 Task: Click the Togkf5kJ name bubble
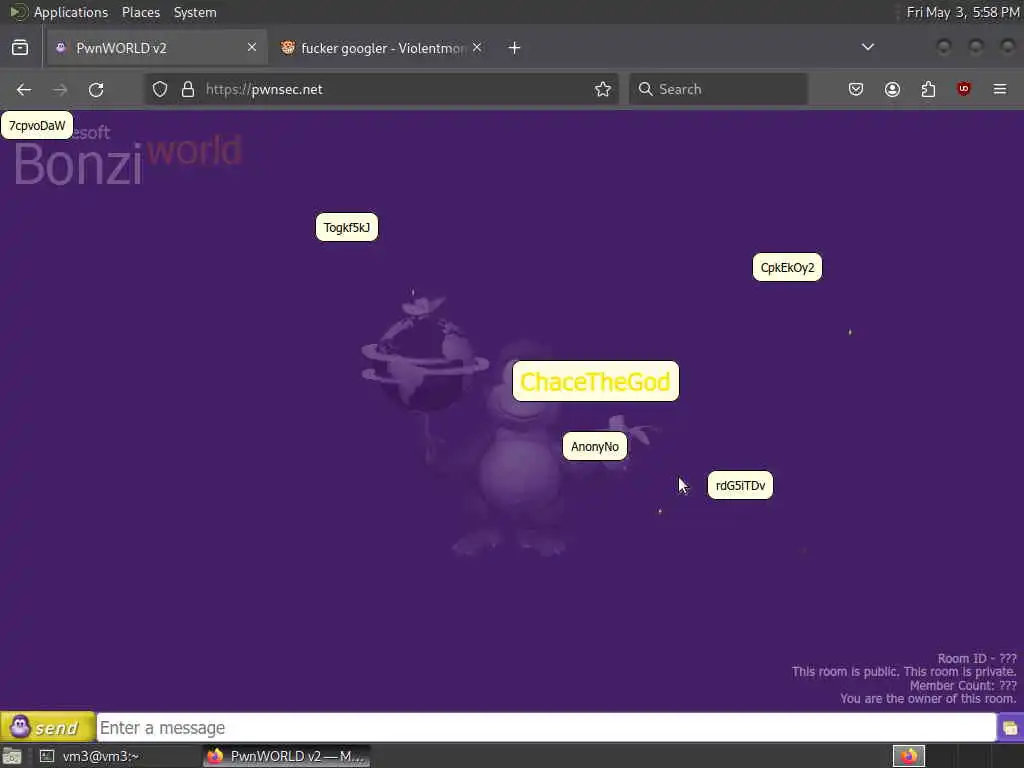(x=347, y=227)
